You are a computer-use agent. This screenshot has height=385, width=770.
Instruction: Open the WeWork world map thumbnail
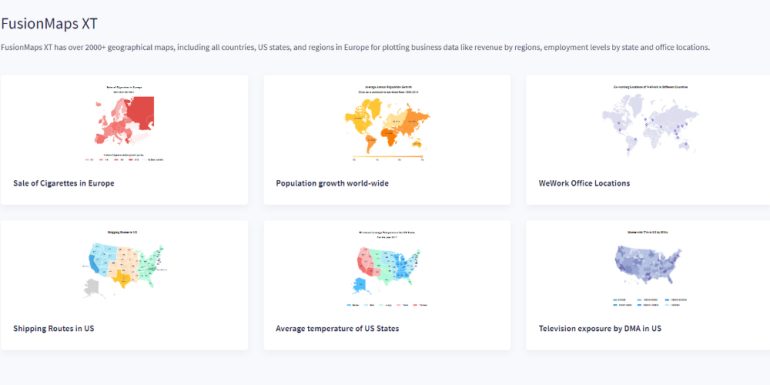point(650,121)
